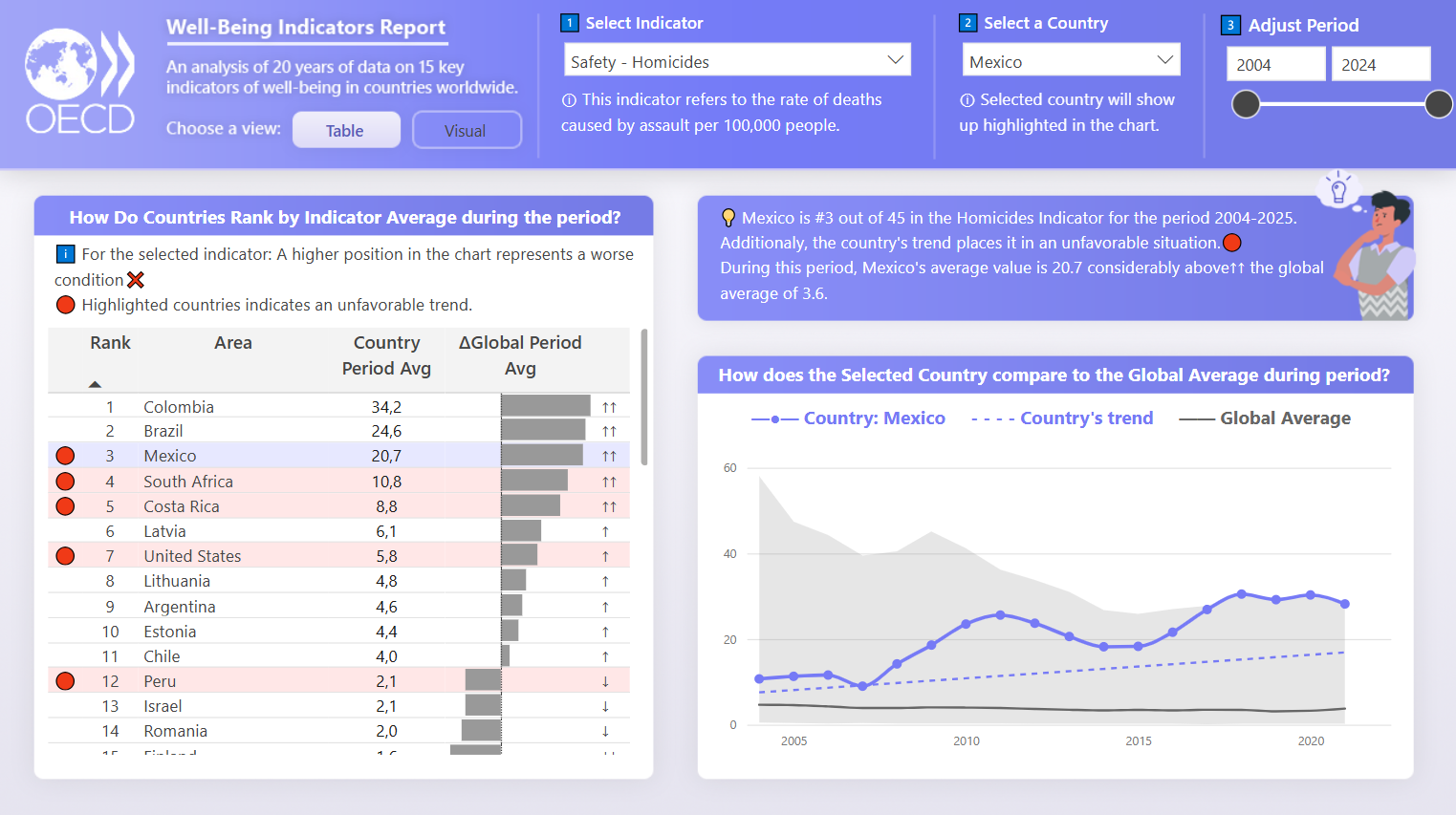Screen dimensions: 1456x815
Task: Click the left period slider handle
Action: pos(1246,104)
